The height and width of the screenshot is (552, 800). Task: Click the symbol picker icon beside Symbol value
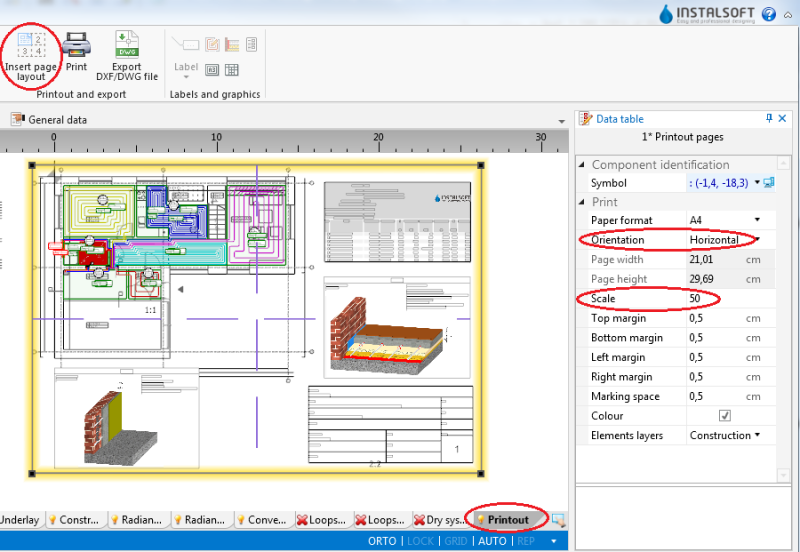(x=769, y=183)
